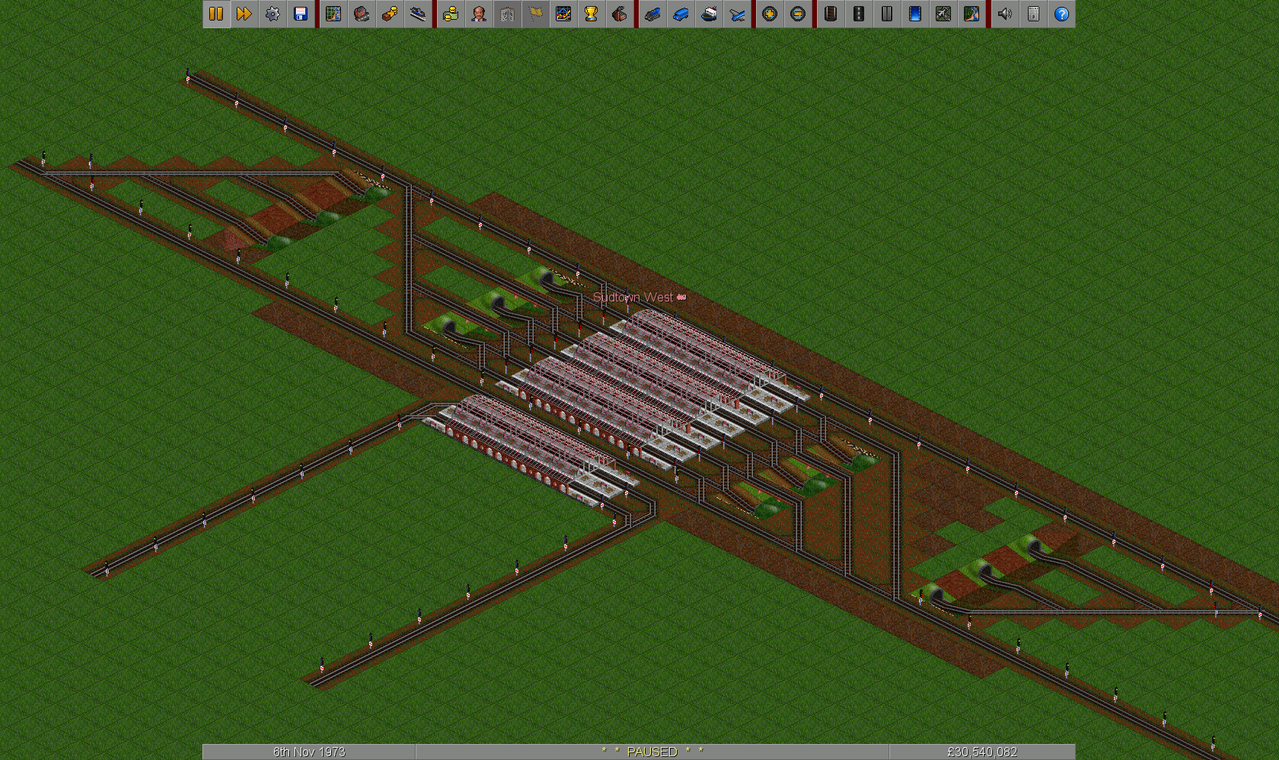1279x760 pixels.
Task: Click the £30,540,082 company balance
Action: click(x=981, y=752)
